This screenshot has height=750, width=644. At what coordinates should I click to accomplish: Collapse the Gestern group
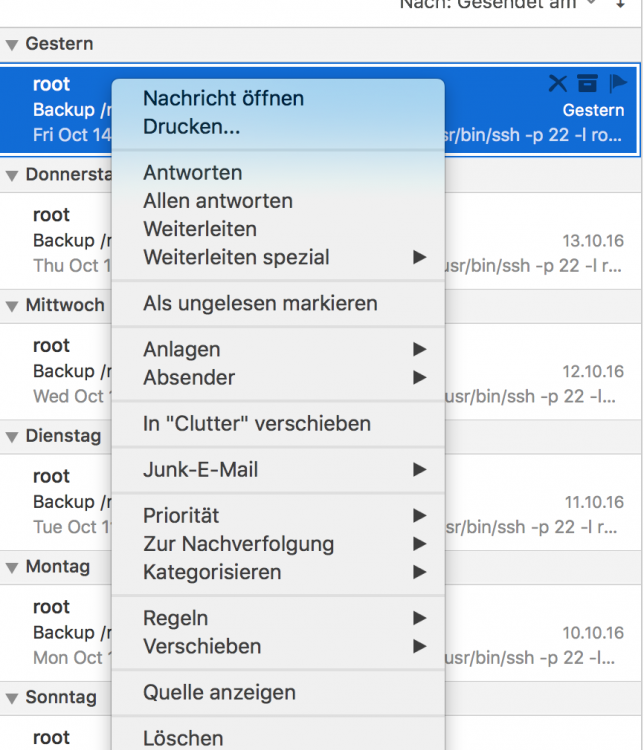pos(12,45)
